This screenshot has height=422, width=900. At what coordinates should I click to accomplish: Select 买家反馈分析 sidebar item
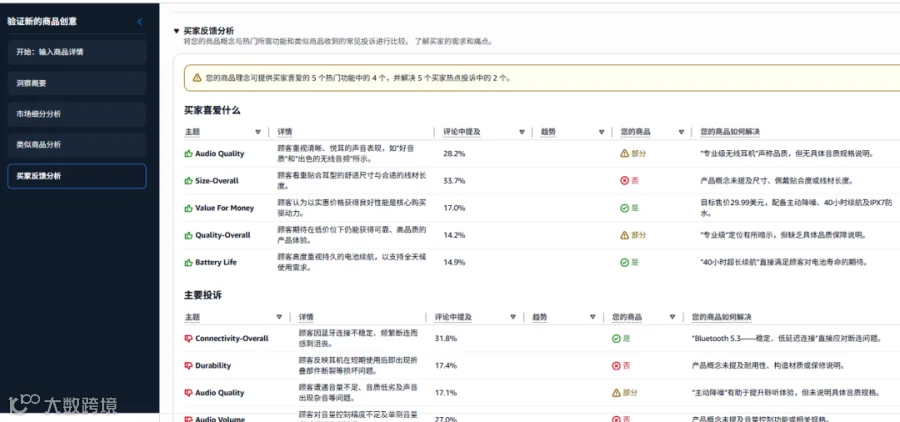pyautogui.click(x=77, y=176)
